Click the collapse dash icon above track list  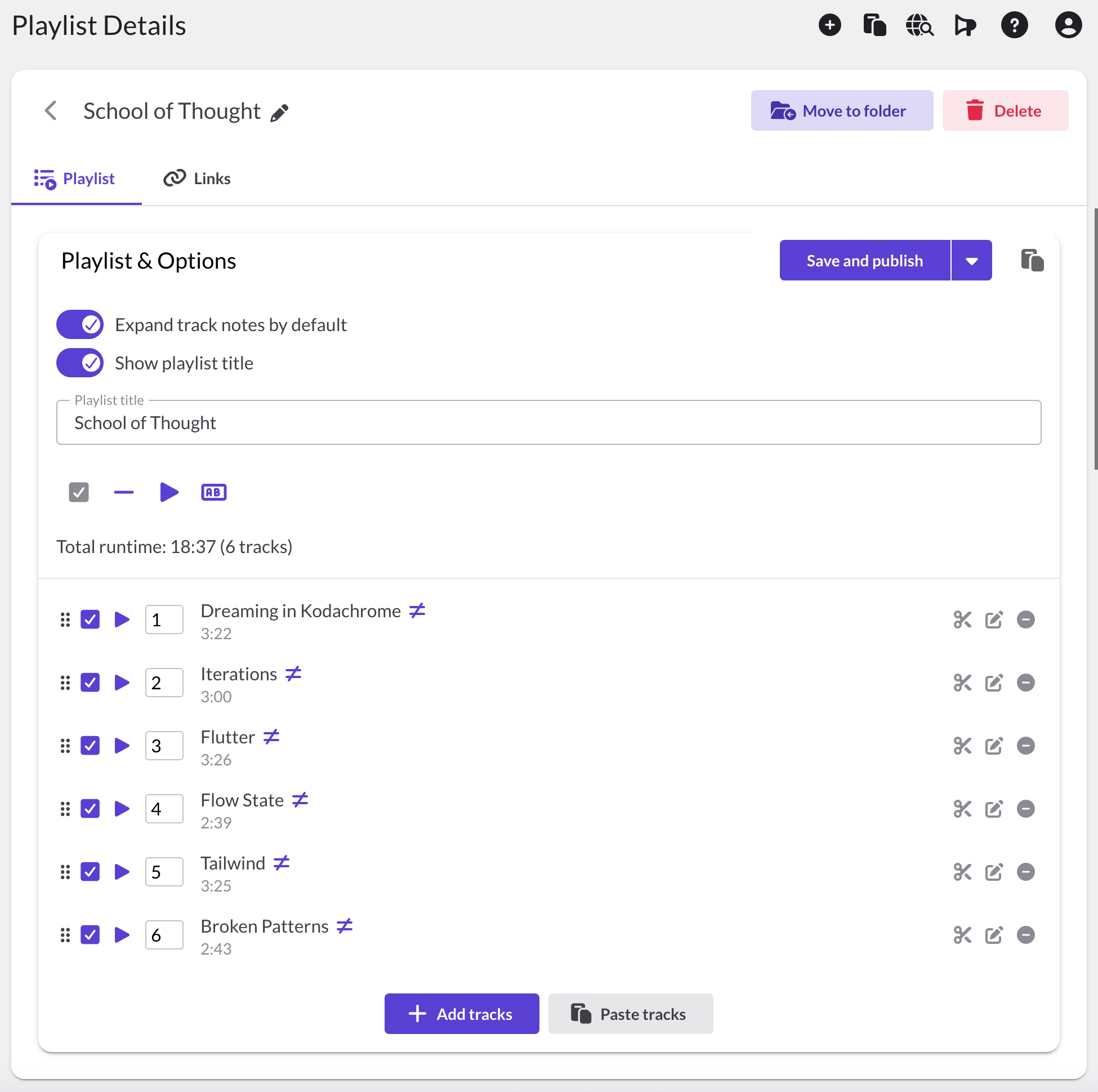[x=123, y=492]
